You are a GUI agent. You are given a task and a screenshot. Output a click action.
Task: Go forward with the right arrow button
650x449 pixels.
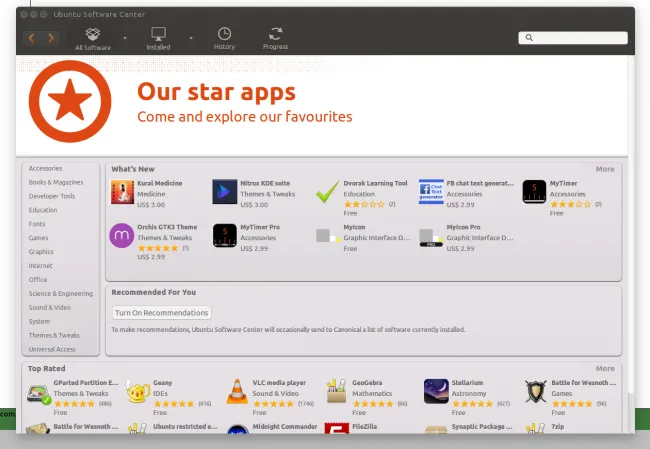pyautogui.click(x=50, y=39)
